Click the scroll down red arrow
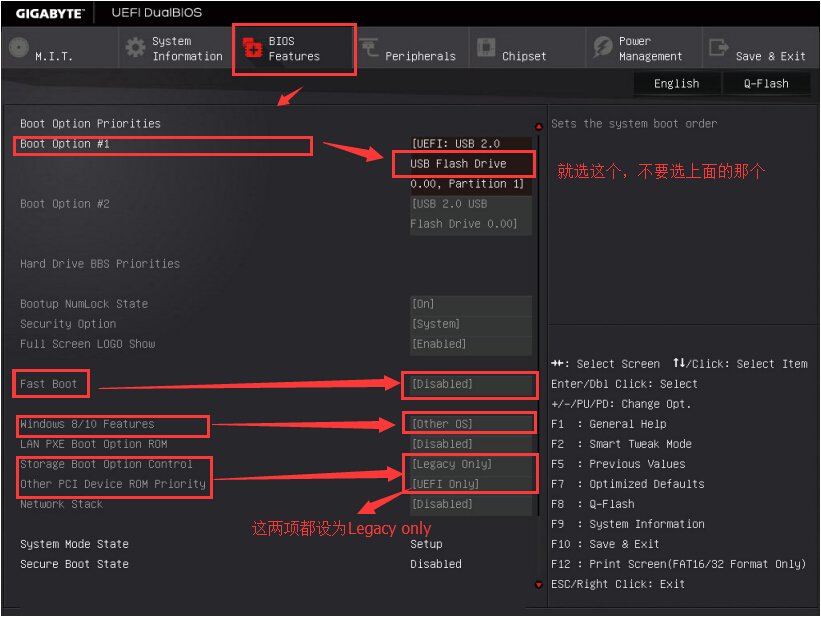821x617 pixels. click(x=539, y=585)
